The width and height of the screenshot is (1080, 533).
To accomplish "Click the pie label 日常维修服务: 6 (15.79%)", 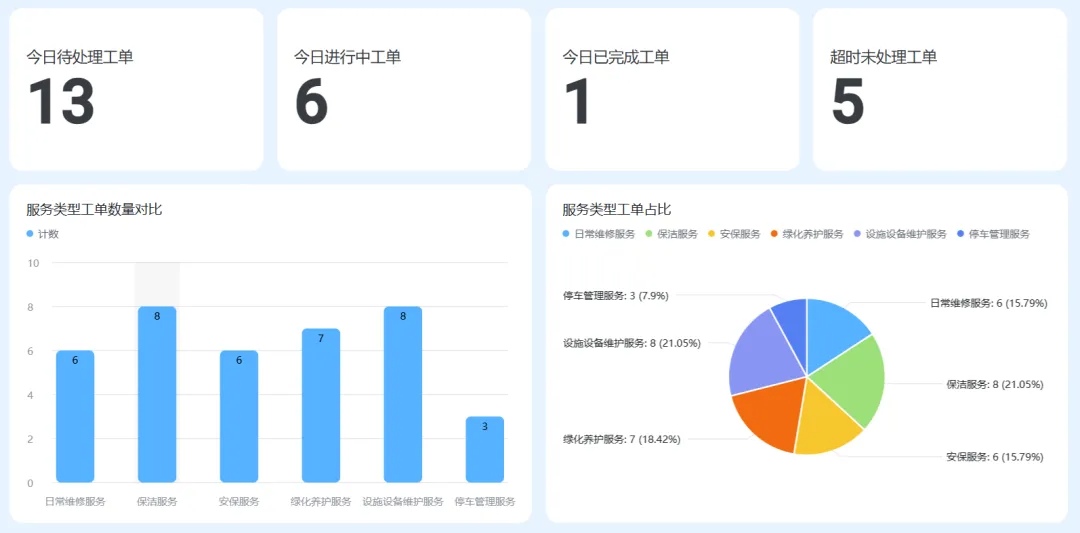I will click(988, 303).
